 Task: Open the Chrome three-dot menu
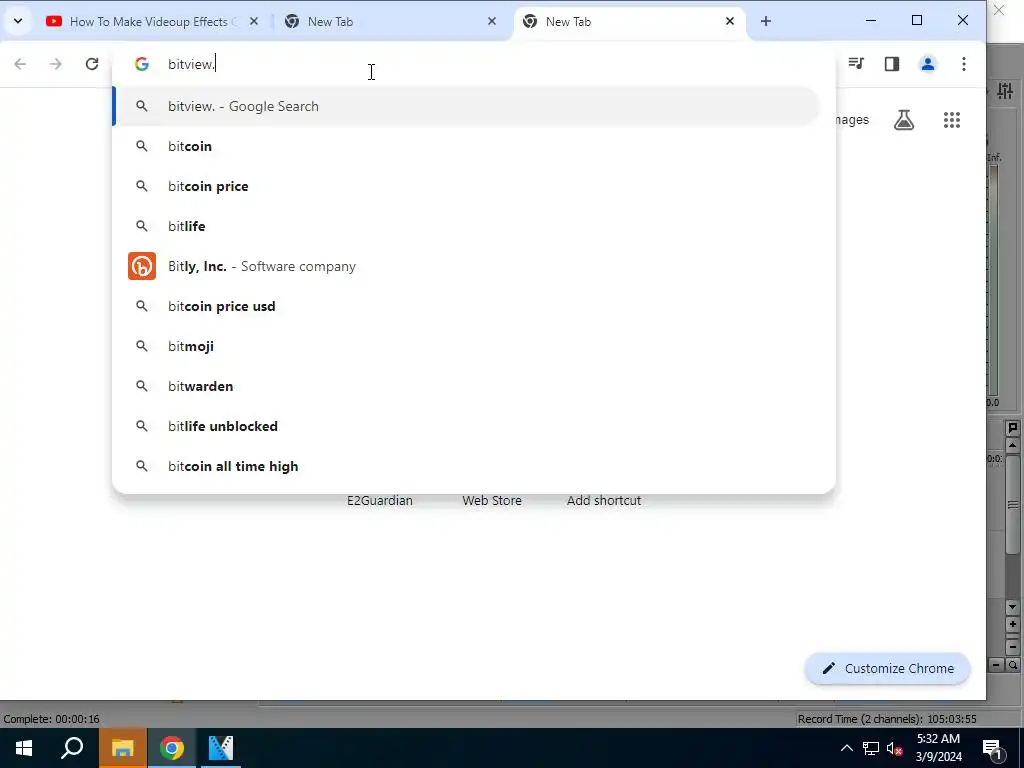[x=964, y=64]
